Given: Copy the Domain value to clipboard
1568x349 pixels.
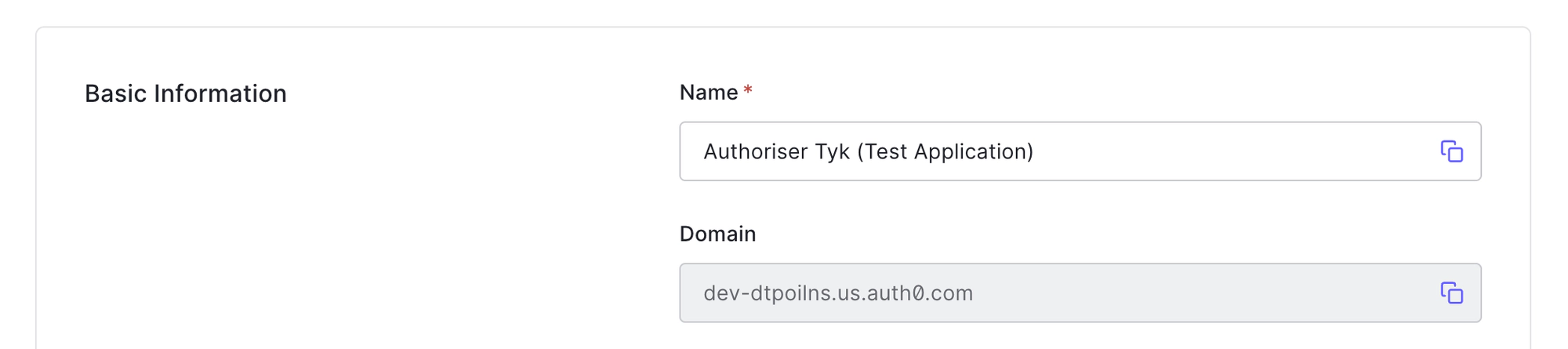Looking at the screenshot, I should tap(1451, 293).
